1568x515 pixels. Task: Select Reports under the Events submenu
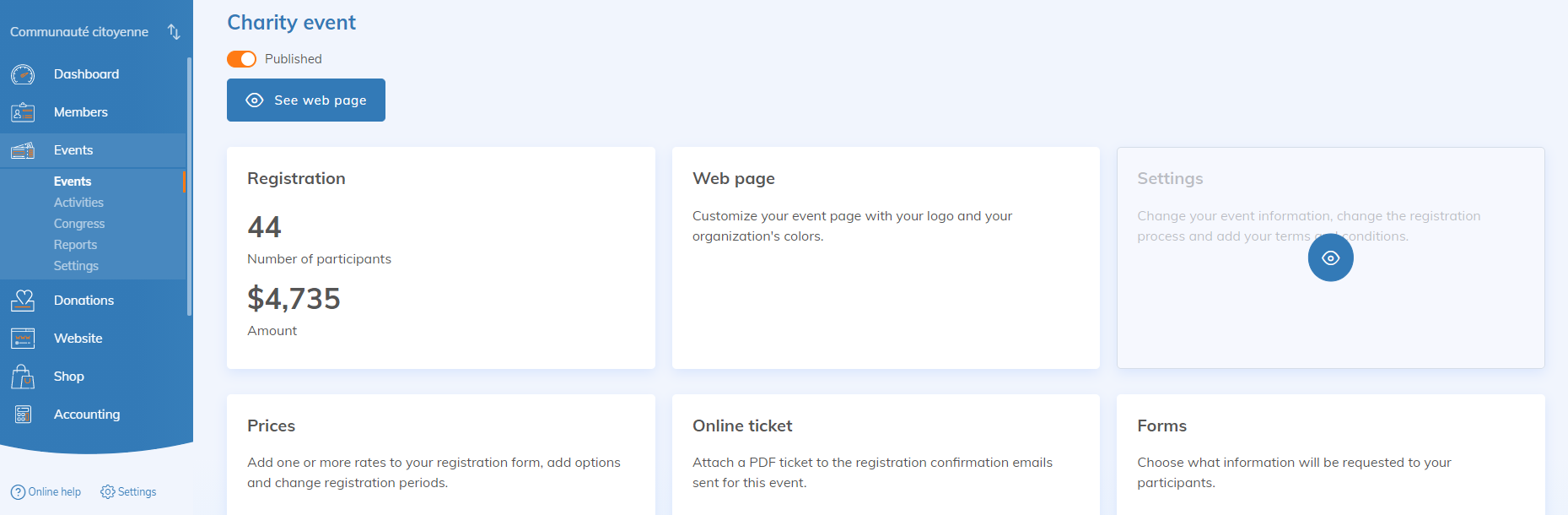pyautogui.click(x=75, y=245)
